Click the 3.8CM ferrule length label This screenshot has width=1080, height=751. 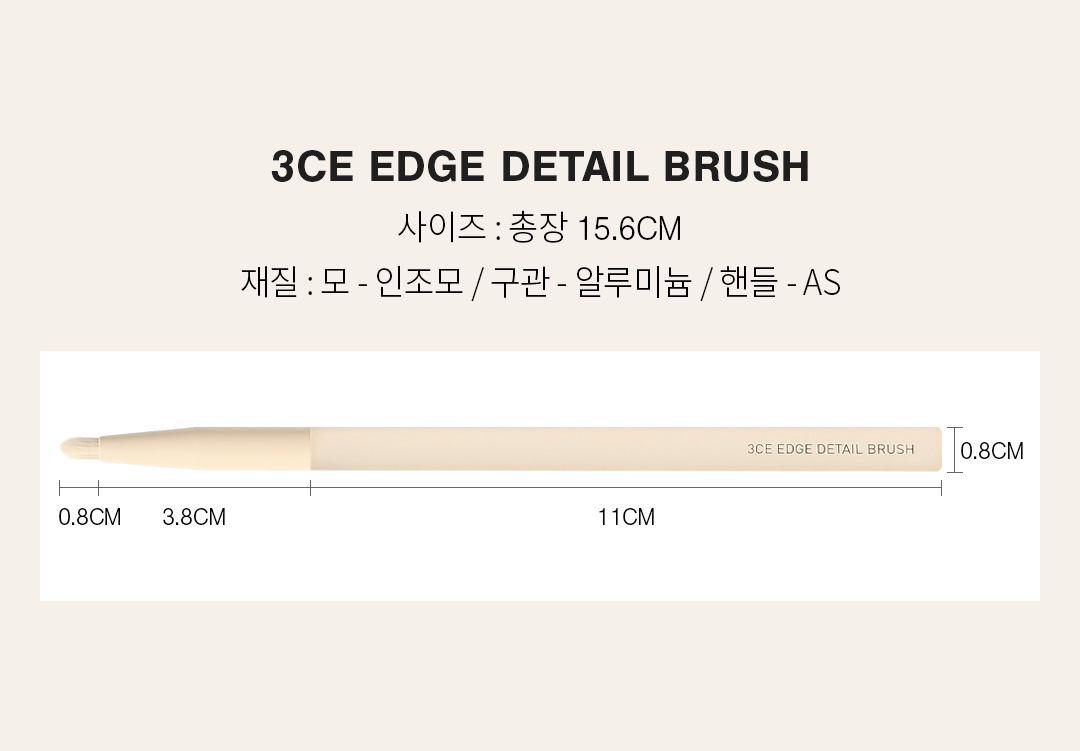[x=194, y=517]
